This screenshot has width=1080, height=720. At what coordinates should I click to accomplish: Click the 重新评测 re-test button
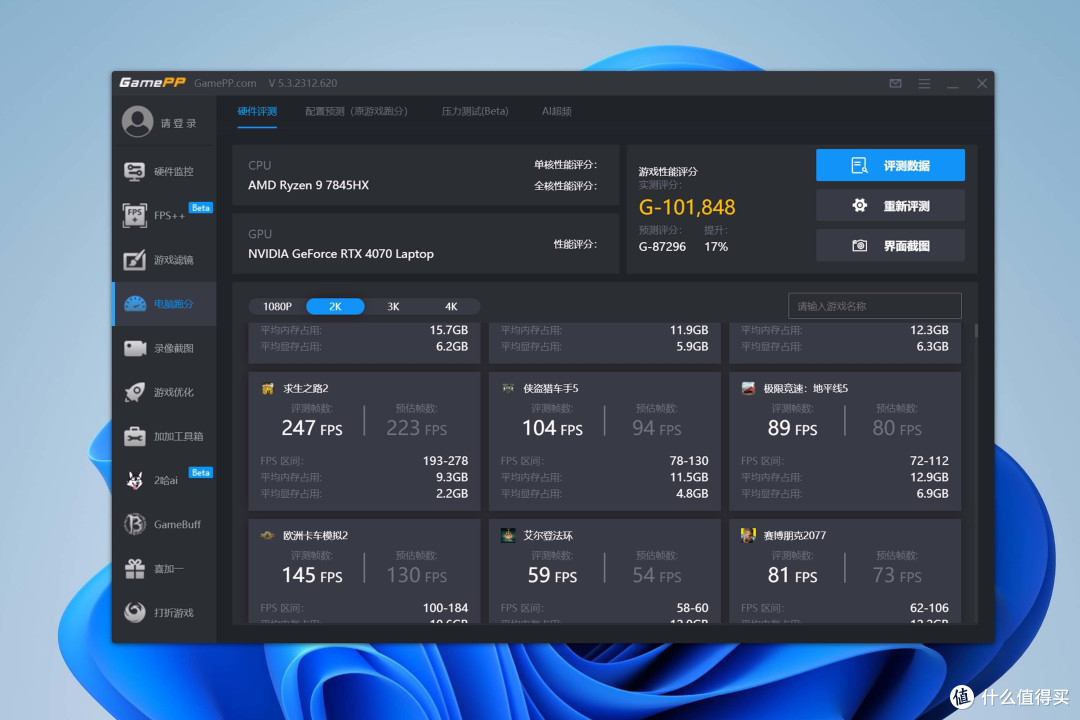click(x=890, y=205)
